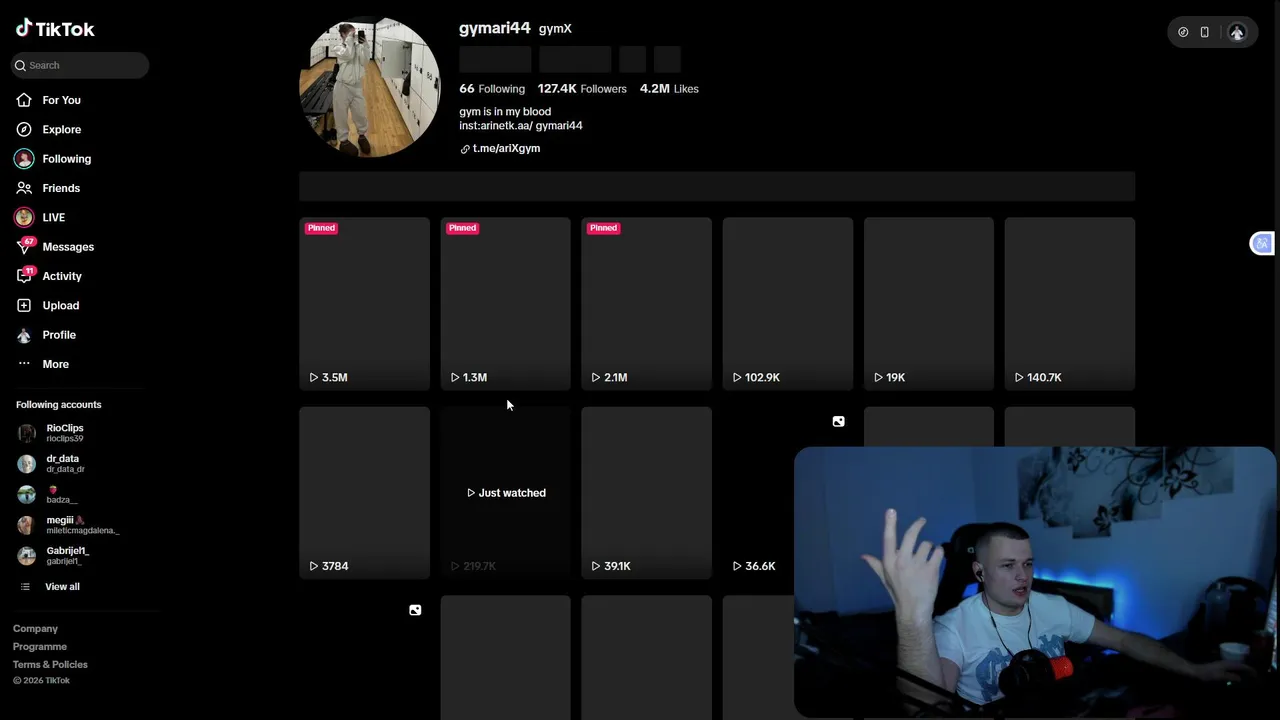The width and height of the screenshot is (1280, 720).
Task: Open the video with 140.7K views
Action: (x=1069, y=303)
